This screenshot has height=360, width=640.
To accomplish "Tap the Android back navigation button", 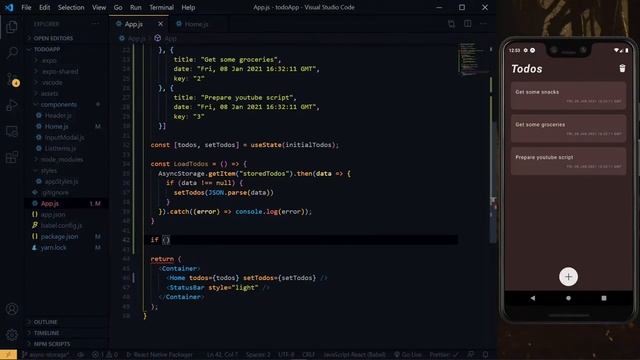I will [x=533, y=298].
